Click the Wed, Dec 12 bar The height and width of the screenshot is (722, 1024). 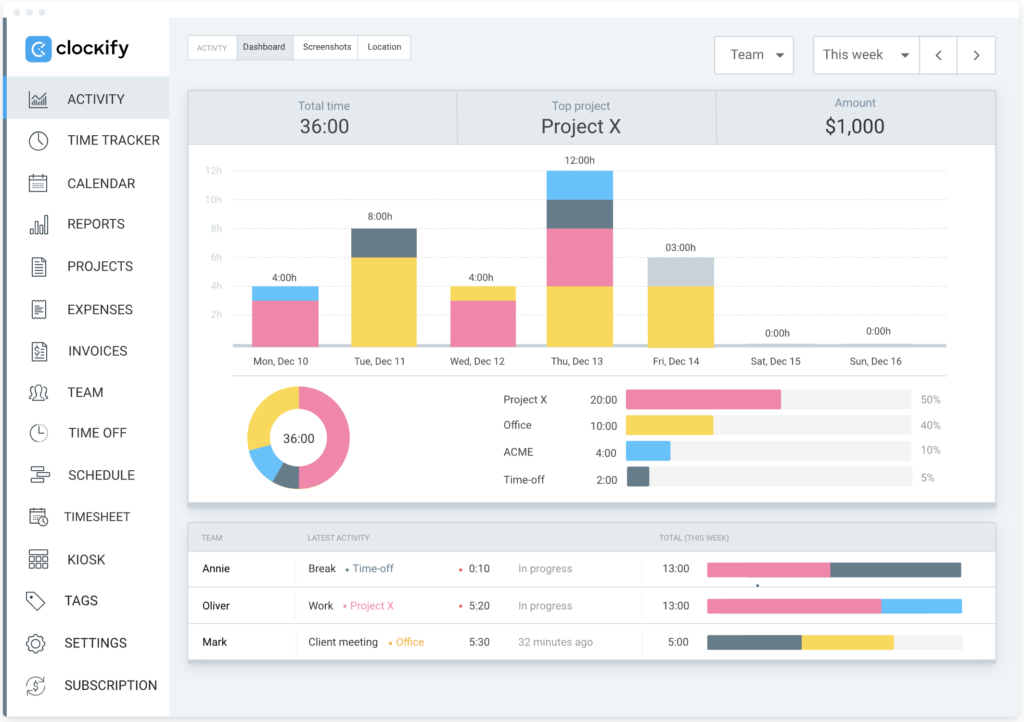pyautogui.click(x=483, y=316)
